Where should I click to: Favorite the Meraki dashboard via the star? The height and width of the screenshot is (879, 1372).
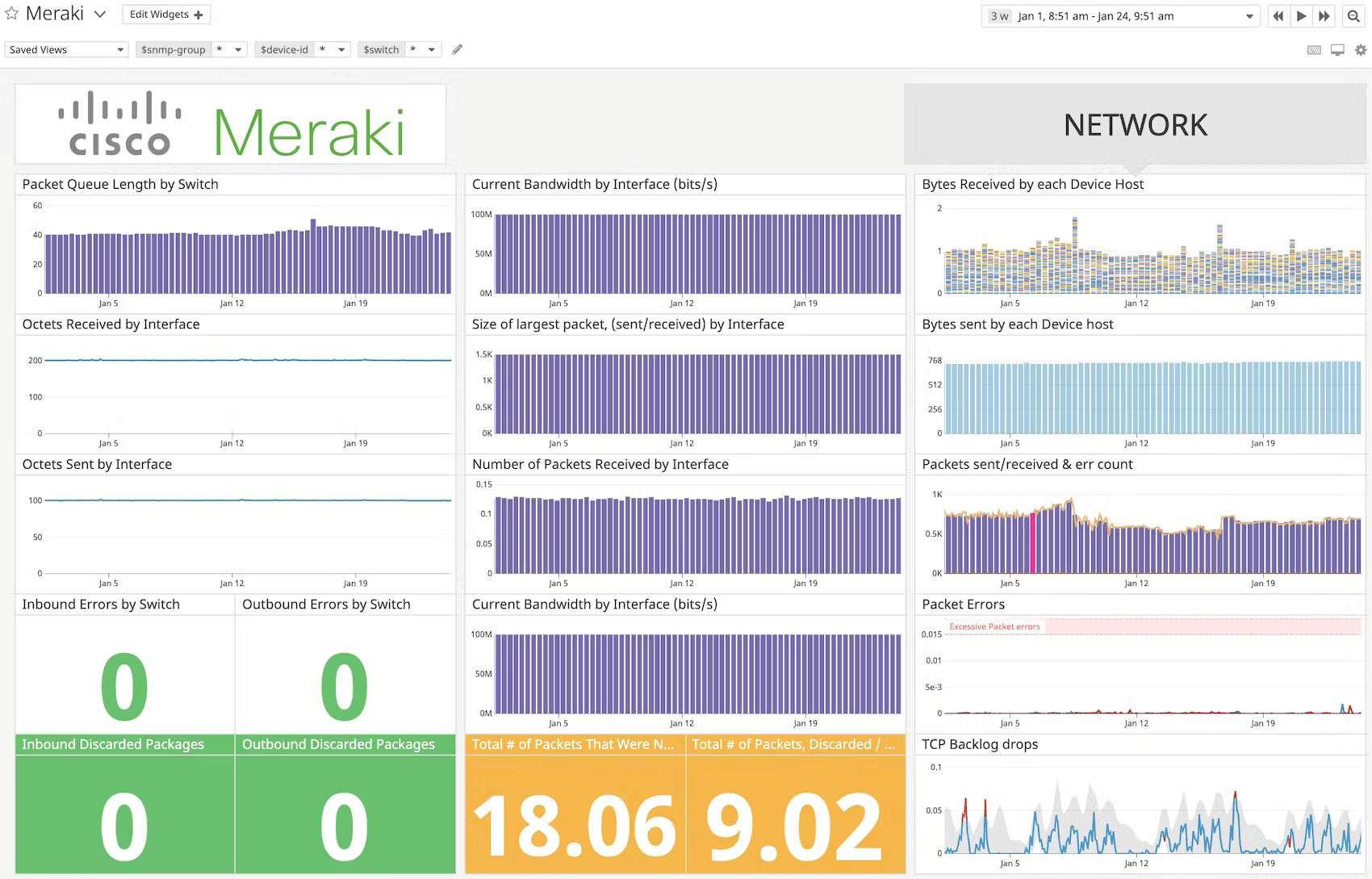point(10,14)
